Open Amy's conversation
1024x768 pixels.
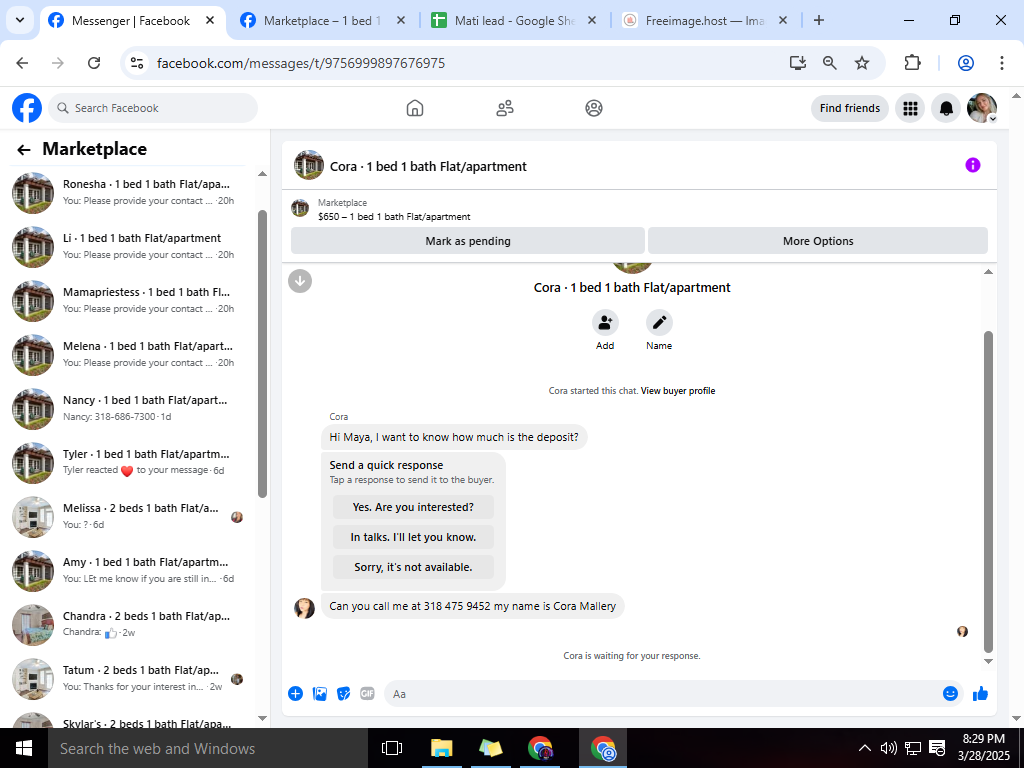pyautogui.click(x=131, y=571)
